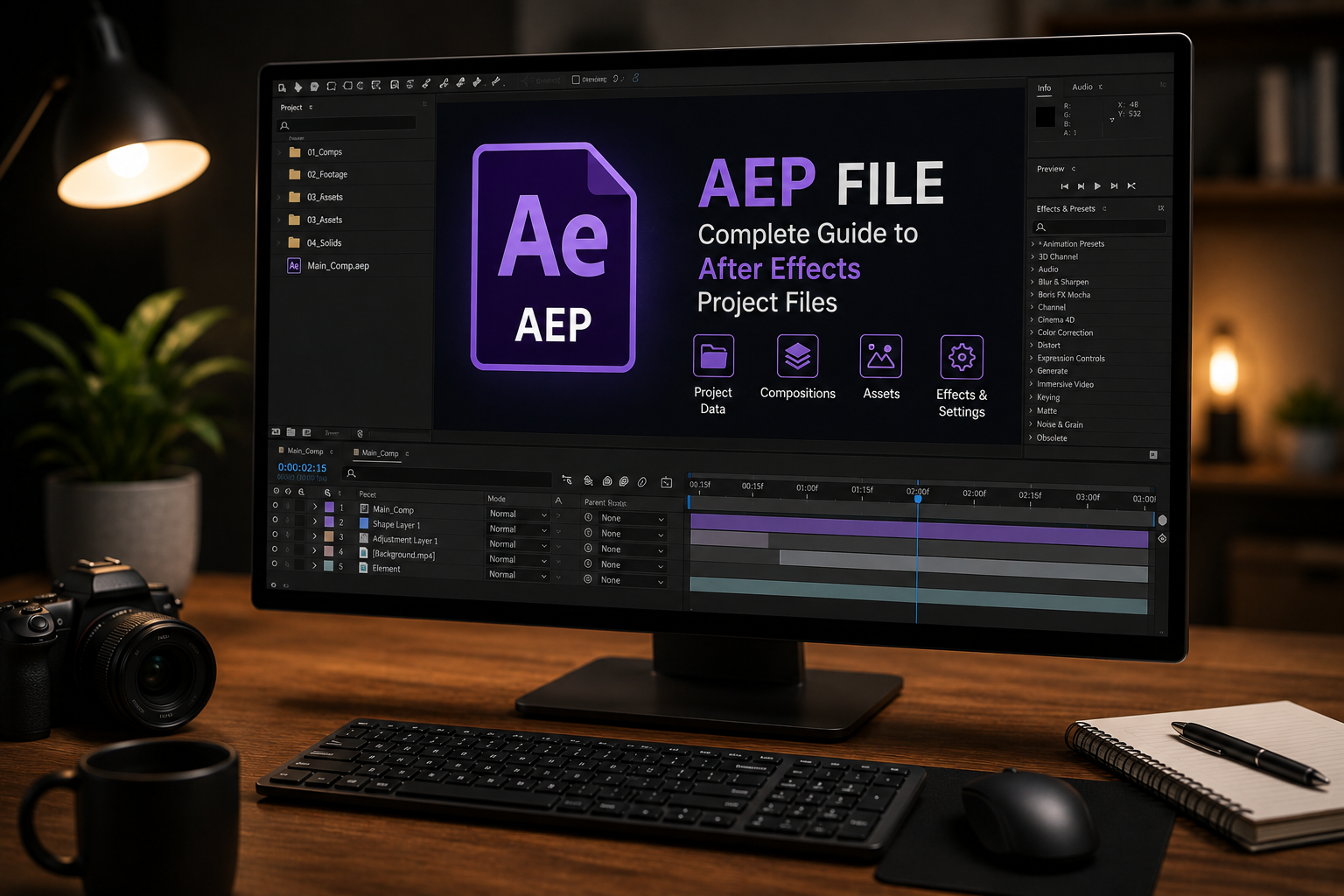Step back one frame in Preview panel
This screenshot has width=1344, height=896.
1081,185
